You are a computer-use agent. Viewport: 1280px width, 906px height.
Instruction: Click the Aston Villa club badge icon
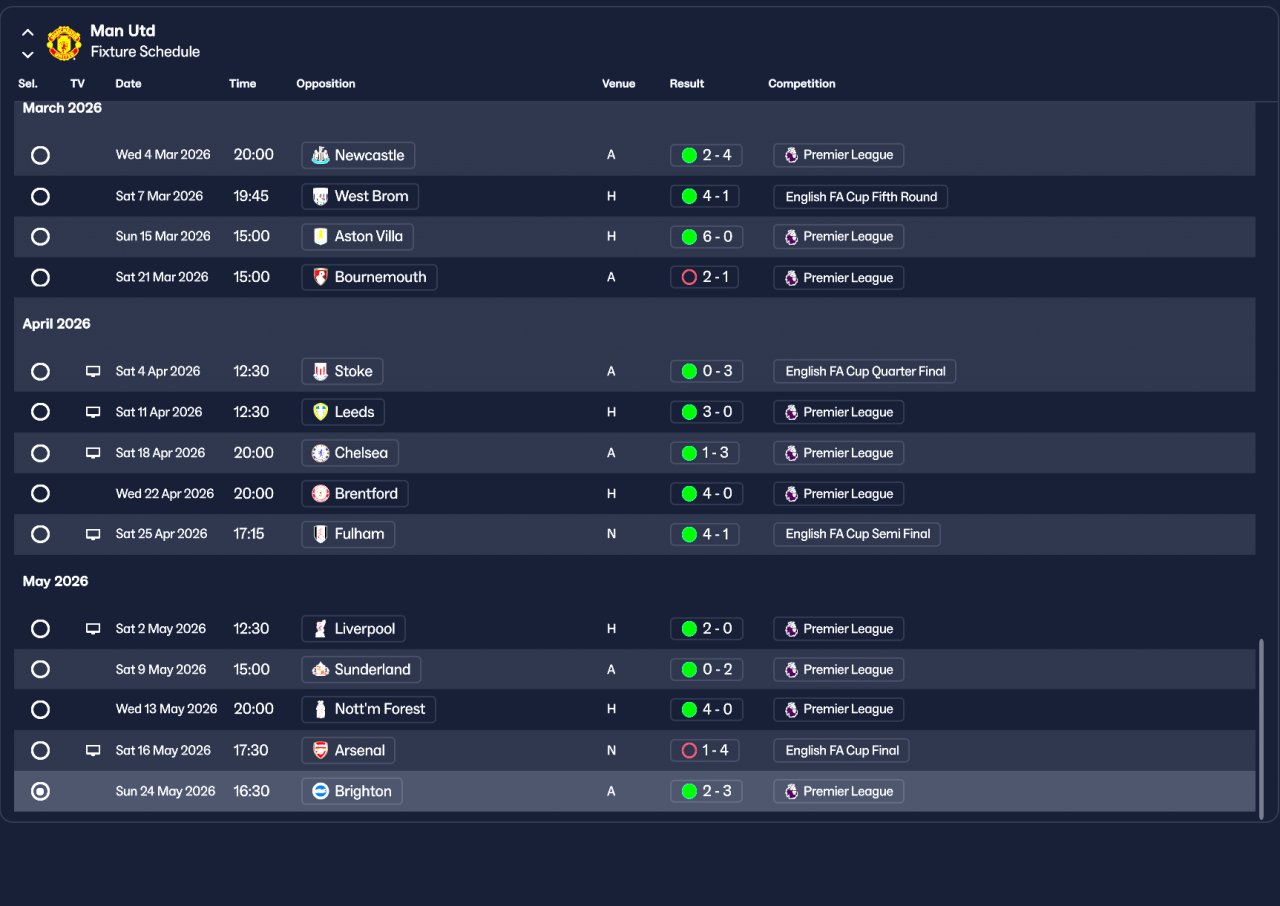coord(320,237)
